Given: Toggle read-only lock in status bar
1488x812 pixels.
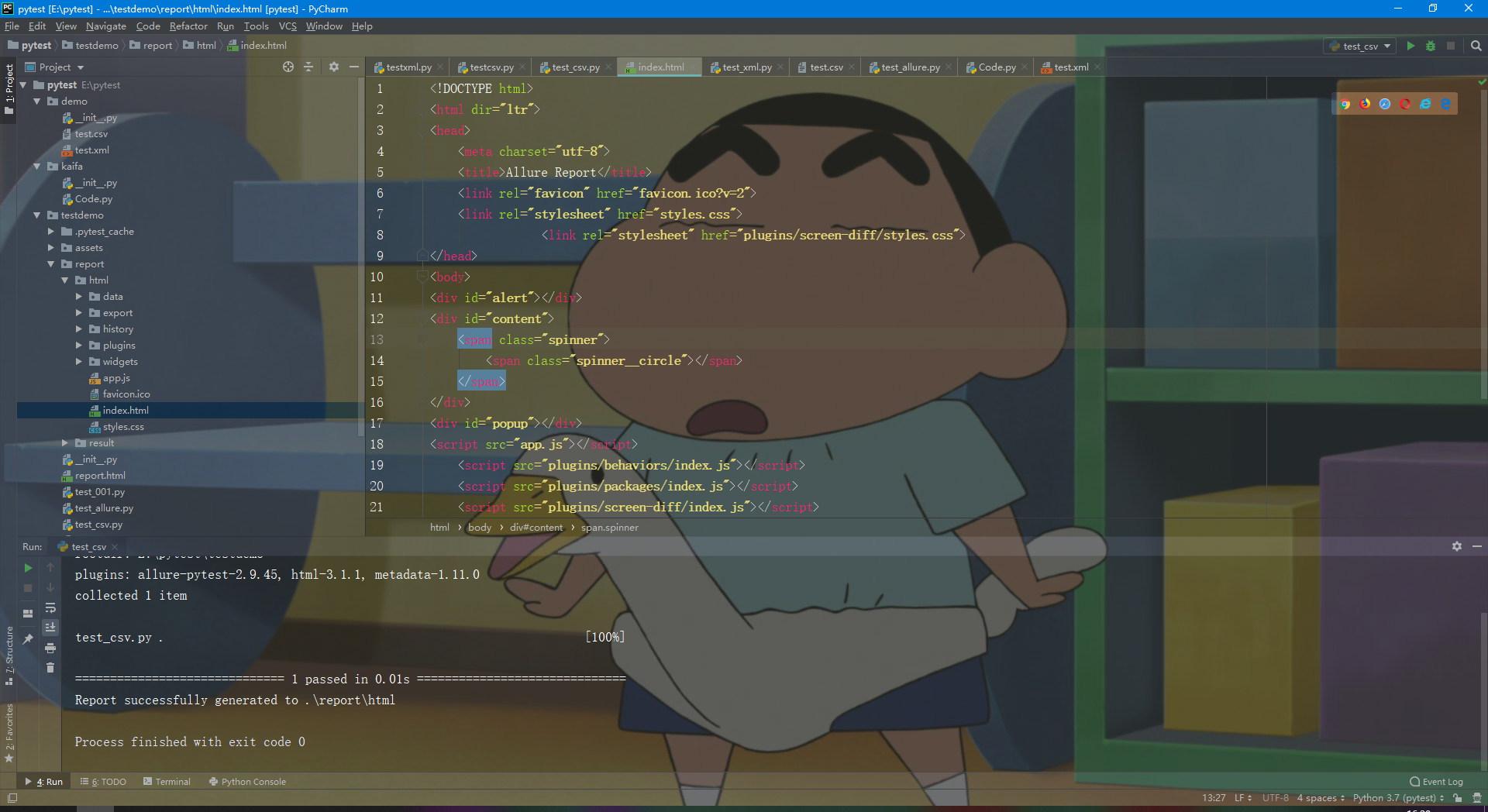Looking at the screenshot, I should click(x=1458, y=798).
